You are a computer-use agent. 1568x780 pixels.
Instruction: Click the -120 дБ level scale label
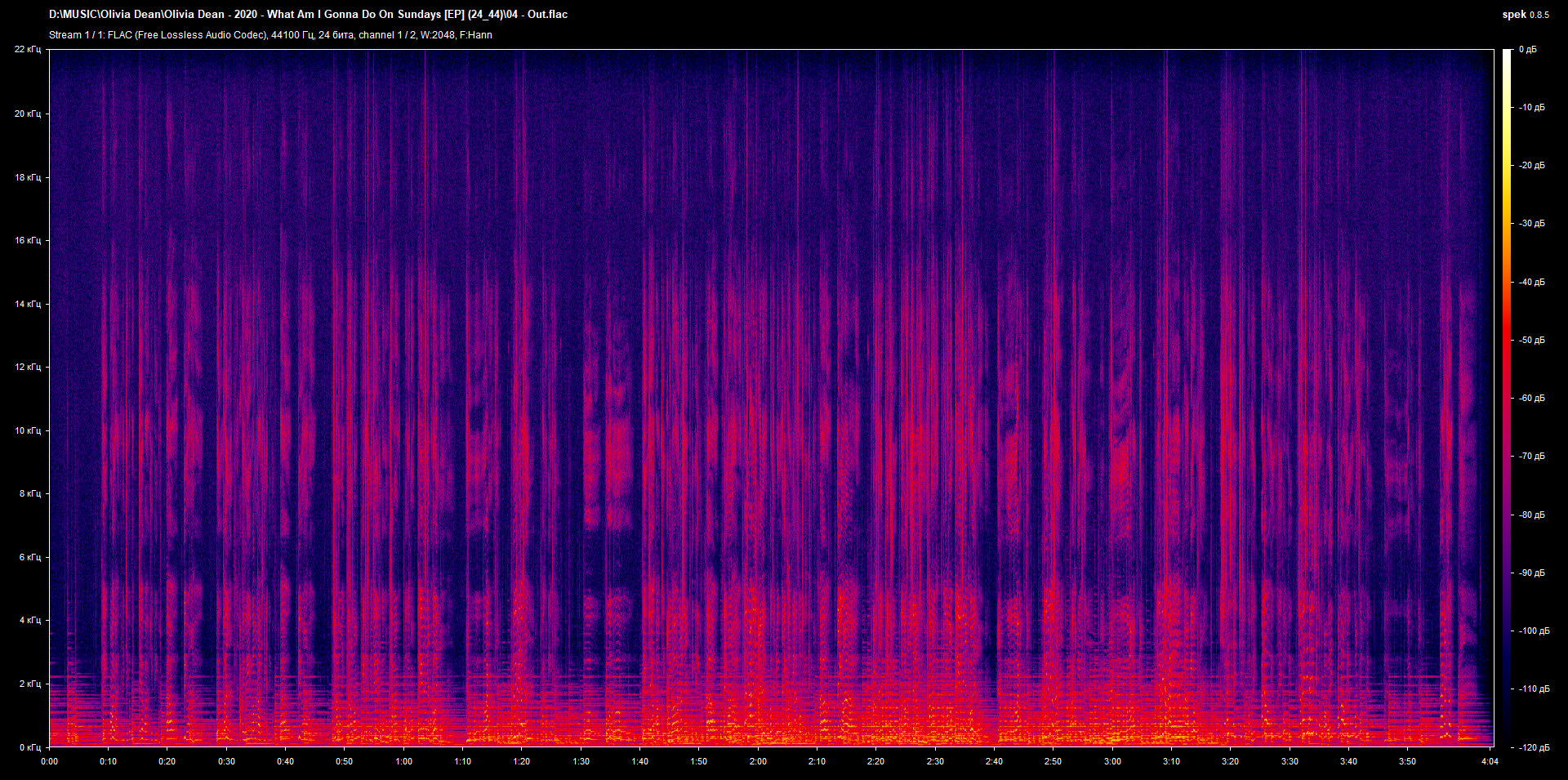(x=1534, y=747)
